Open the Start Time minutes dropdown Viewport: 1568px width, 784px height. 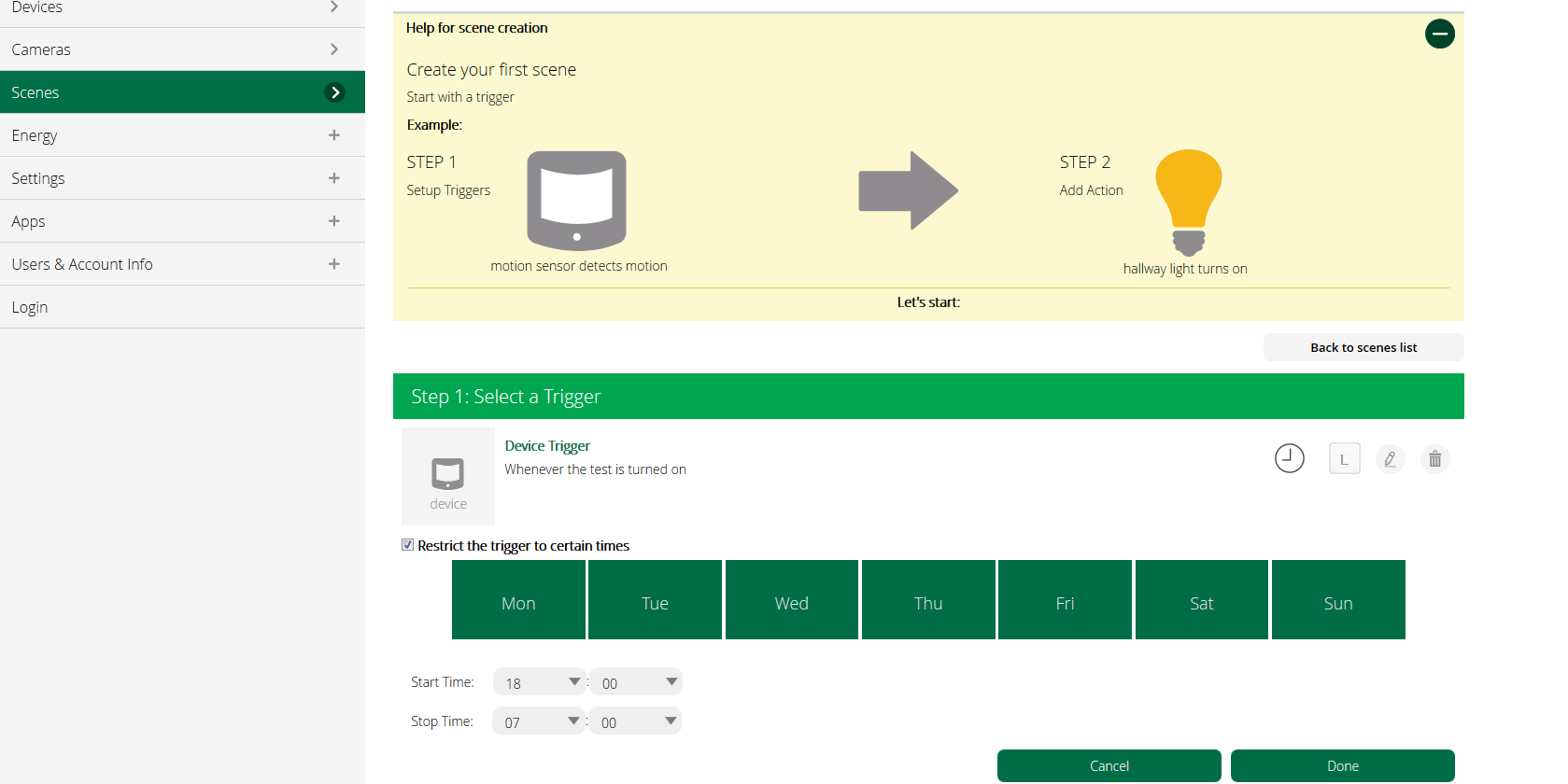(x=636, y=682)
